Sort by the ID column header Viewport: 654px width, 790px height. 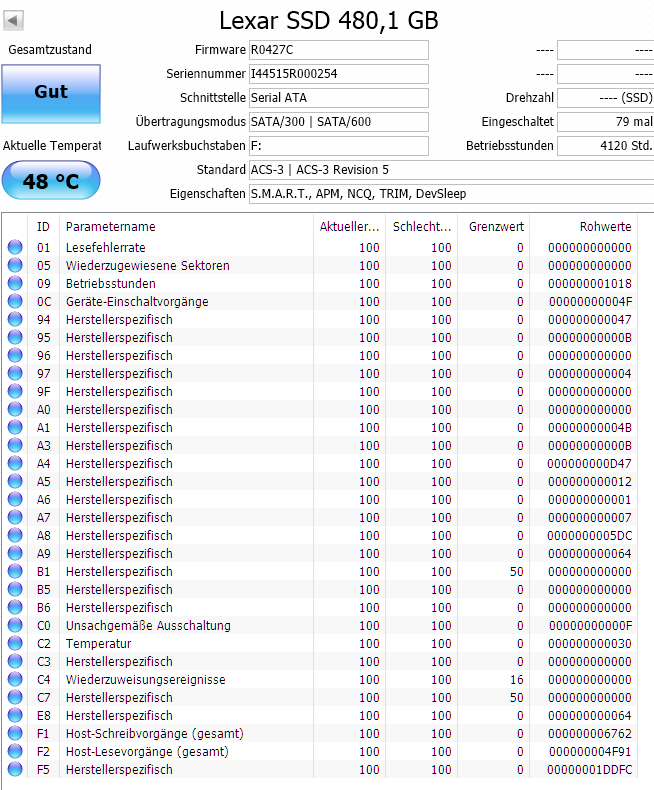point(43,227)
